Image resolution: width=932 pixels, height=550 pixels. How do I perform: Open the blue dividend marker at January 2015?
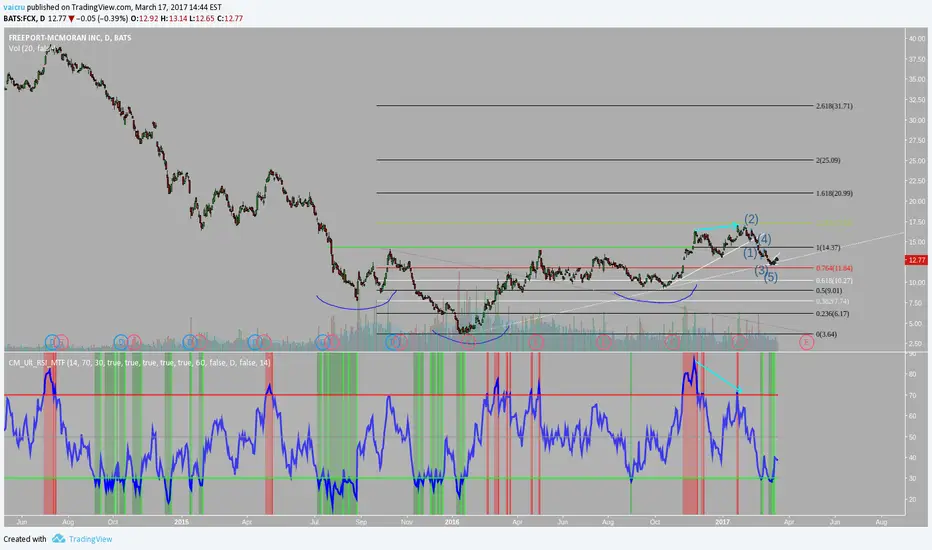190,342
